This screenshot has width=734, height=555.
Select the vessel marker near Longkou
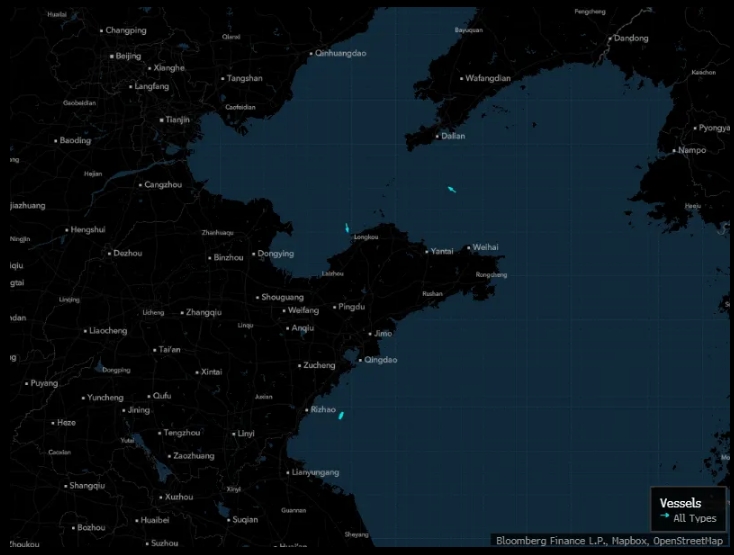point(347,228)
